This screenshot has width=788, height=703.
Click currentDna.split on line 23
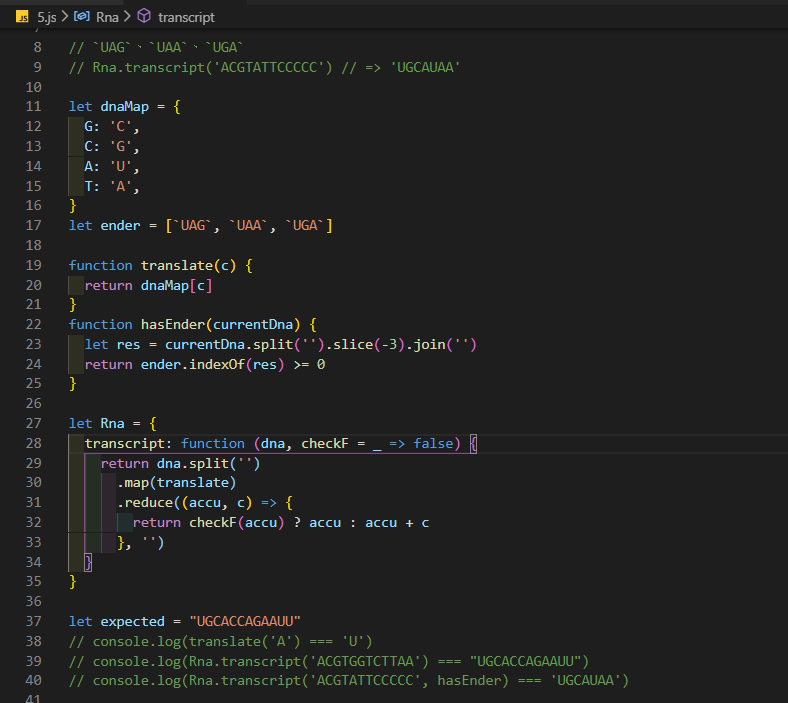click(229, 345)
